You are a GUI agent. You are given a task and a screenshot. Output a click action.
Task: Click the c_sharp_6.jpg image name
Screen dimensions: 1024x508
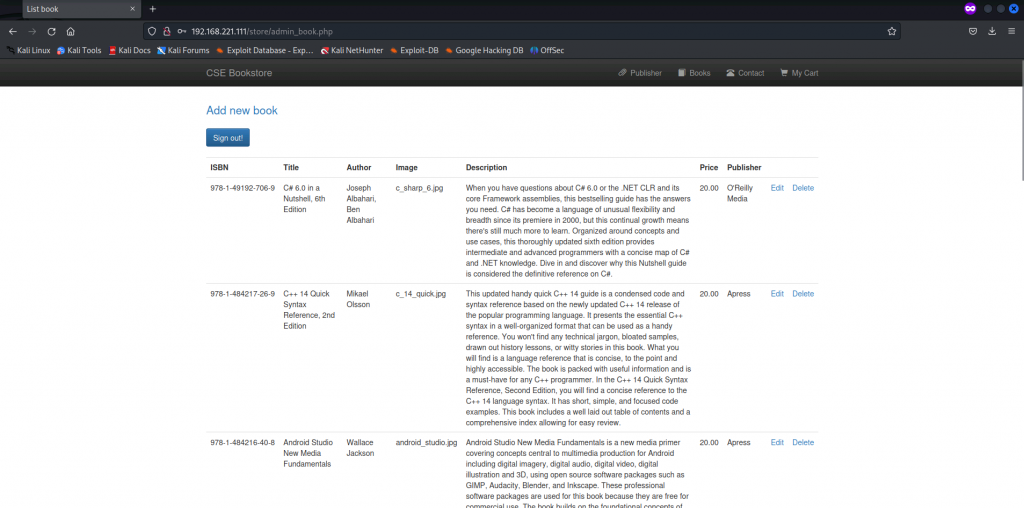pos(419,188)
